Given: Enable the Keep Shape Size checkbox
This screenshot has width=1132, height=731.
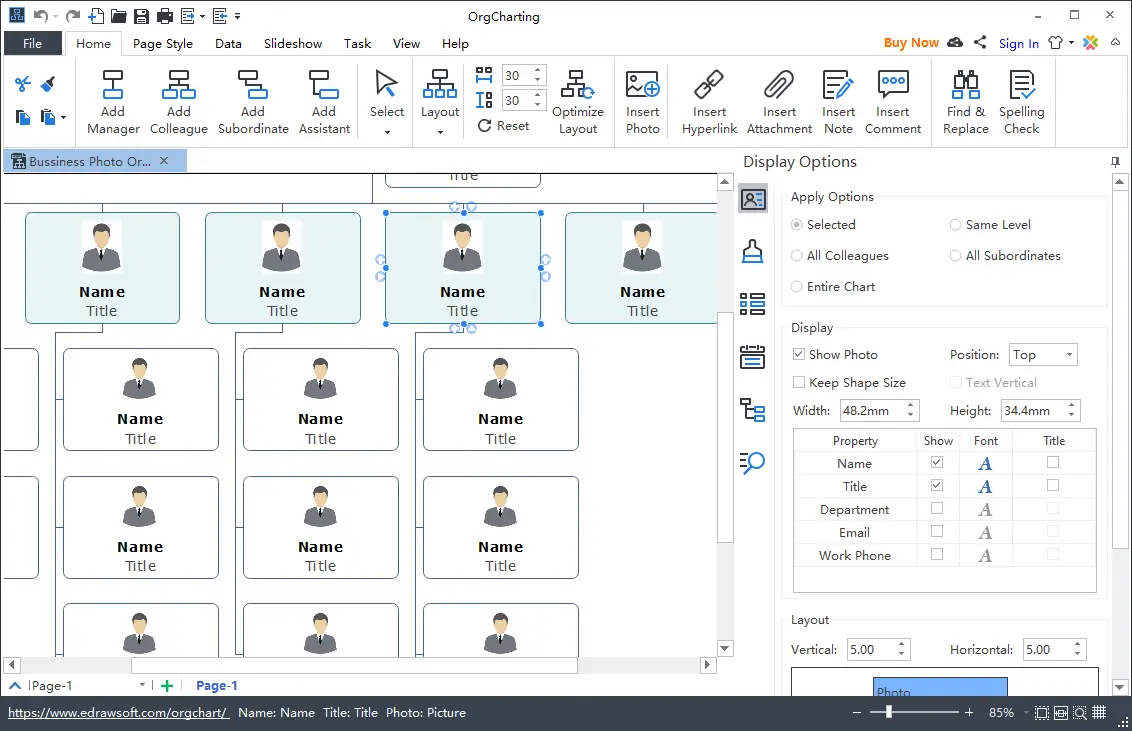Looking at the screenshot, I should point(798,382).
